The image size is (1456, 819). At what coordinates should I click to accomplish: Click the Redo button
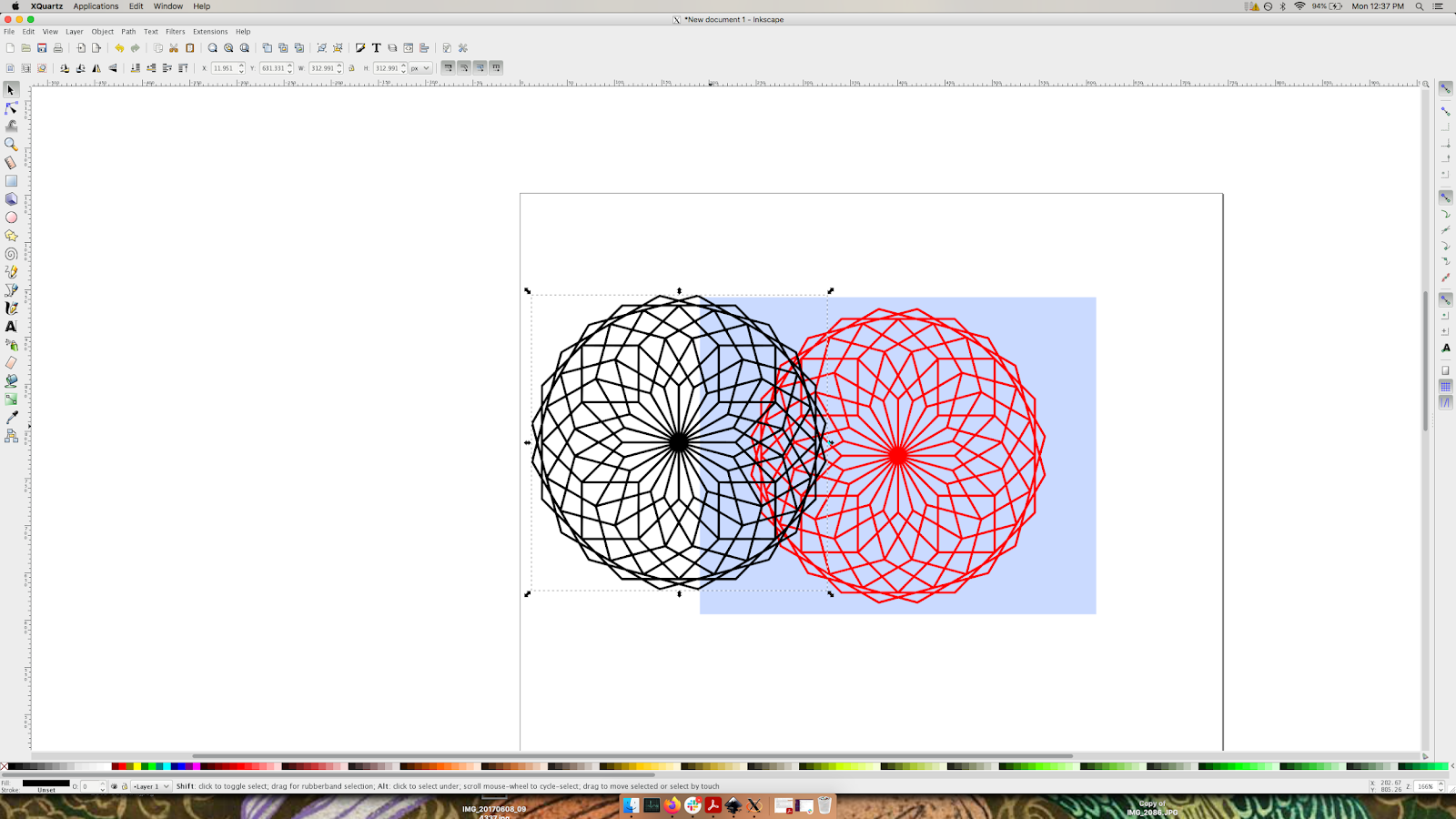coord(136,47)
